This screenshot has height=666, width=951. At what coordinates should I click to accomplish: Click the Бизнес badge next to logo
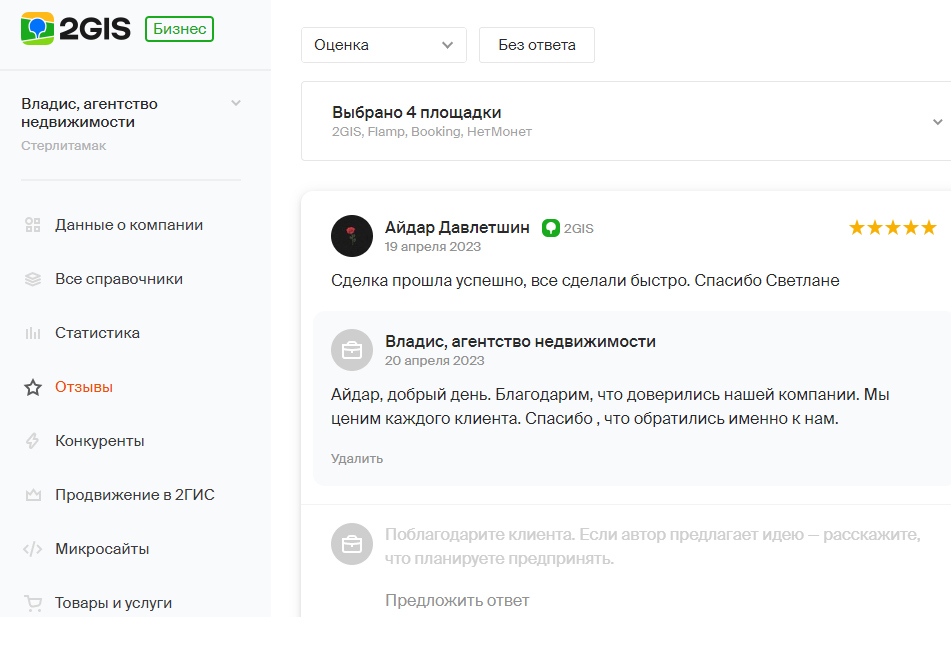(180, 29)
